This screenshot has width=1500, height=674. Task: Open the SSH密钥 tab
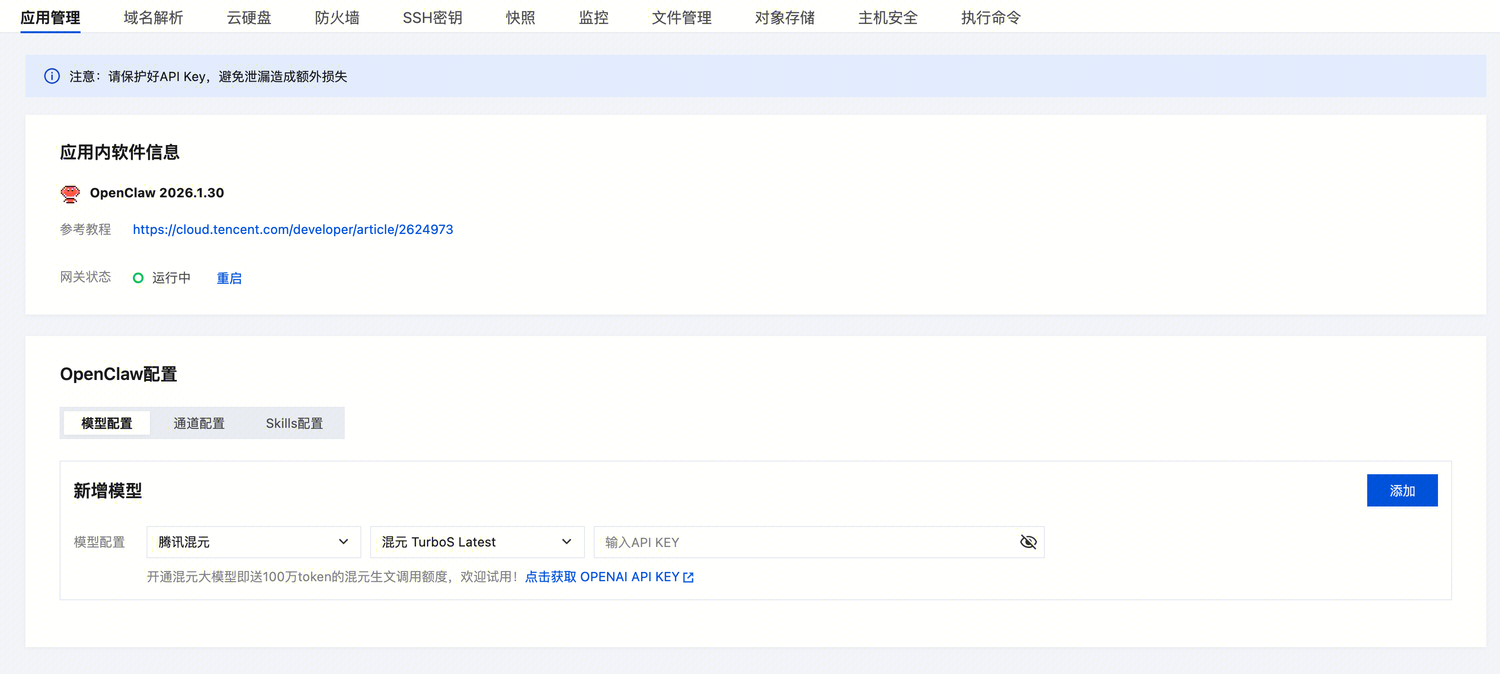pos(432,18)
